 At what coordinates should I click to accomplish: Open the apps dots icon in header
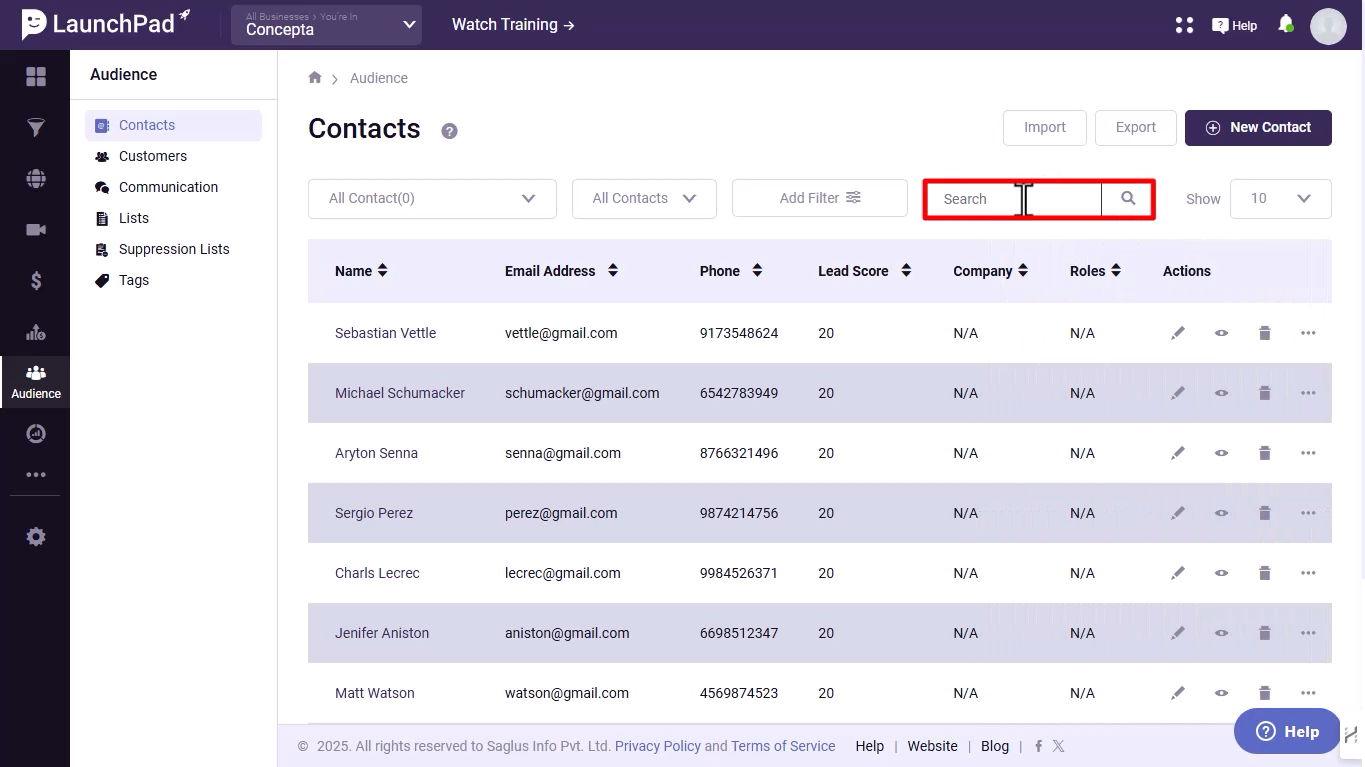(1185, 25)
